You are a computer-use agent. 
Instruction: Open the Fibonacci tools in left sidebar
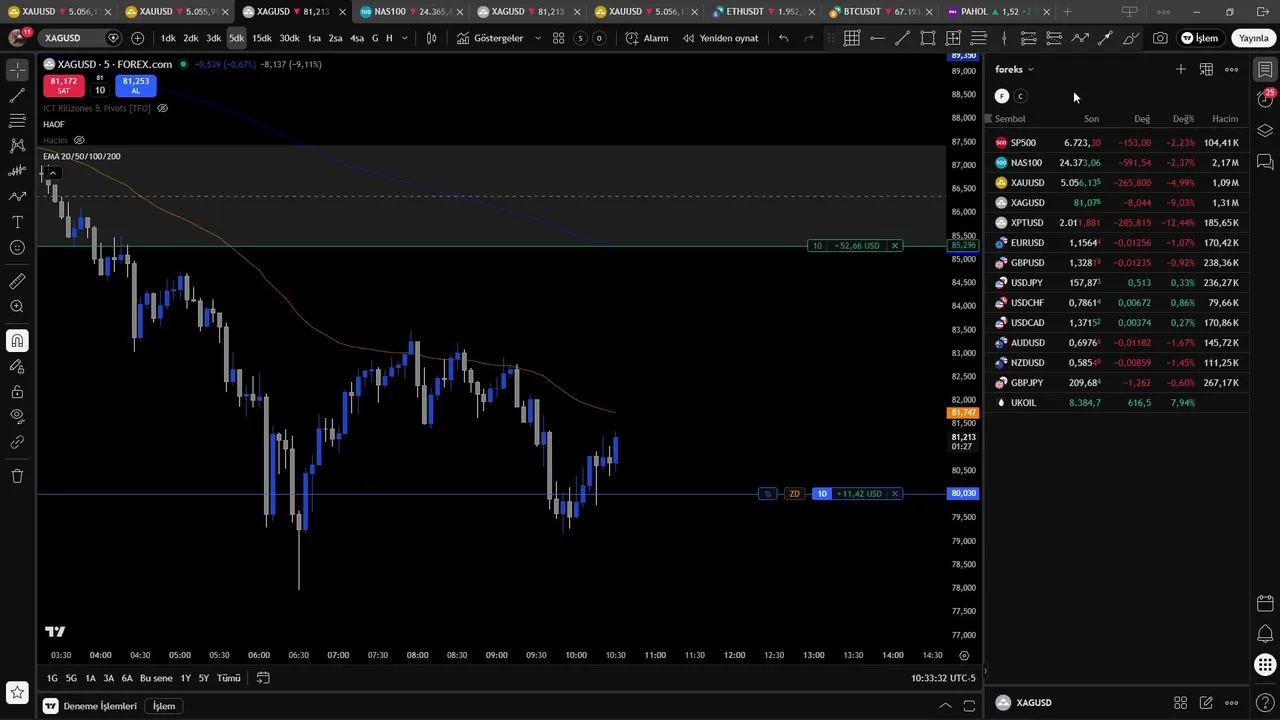pyautogui.click(x=17, y=121)
